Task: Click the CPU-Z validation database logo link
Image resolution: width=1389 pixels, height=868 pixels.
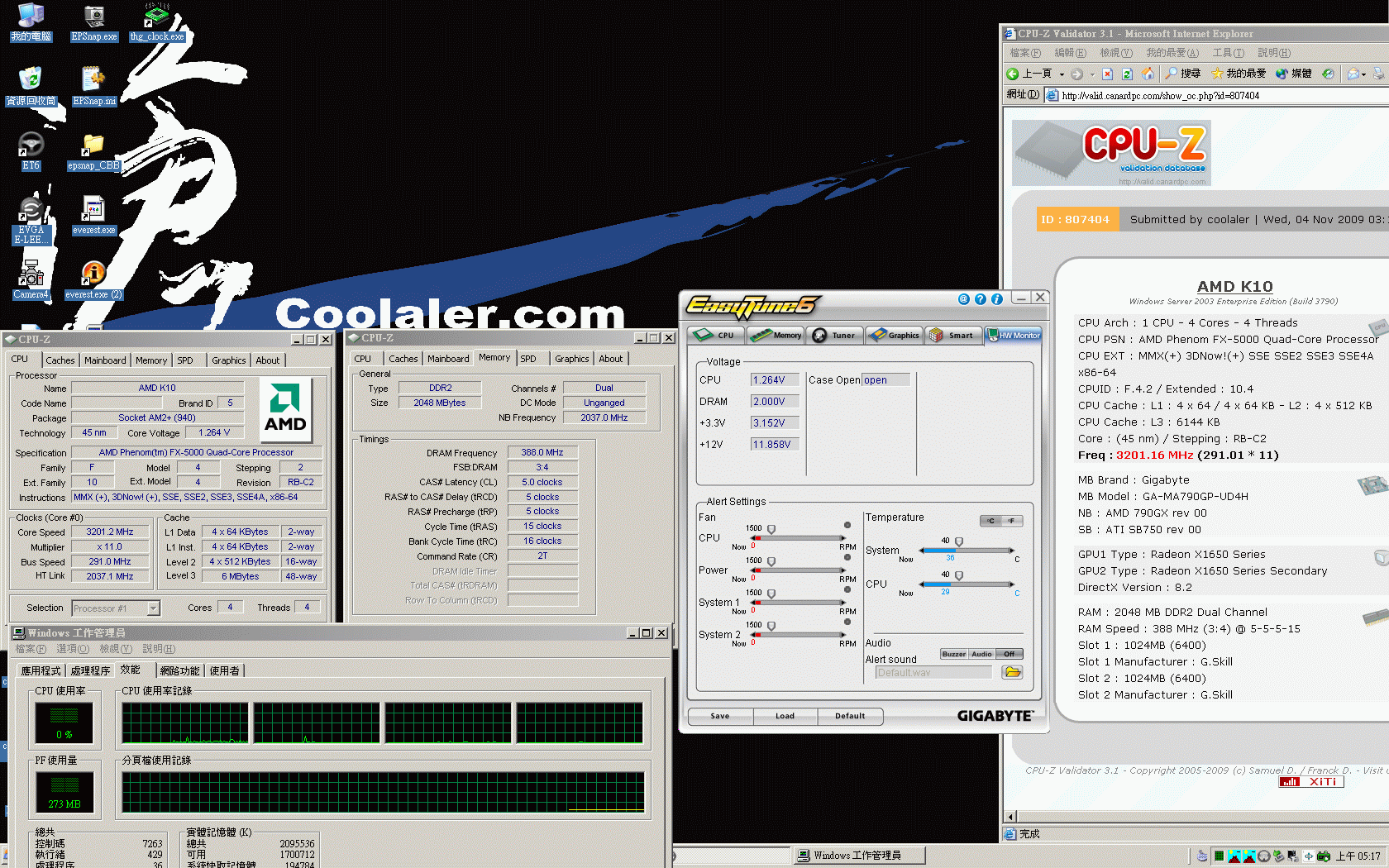Action: point(1111,153)
